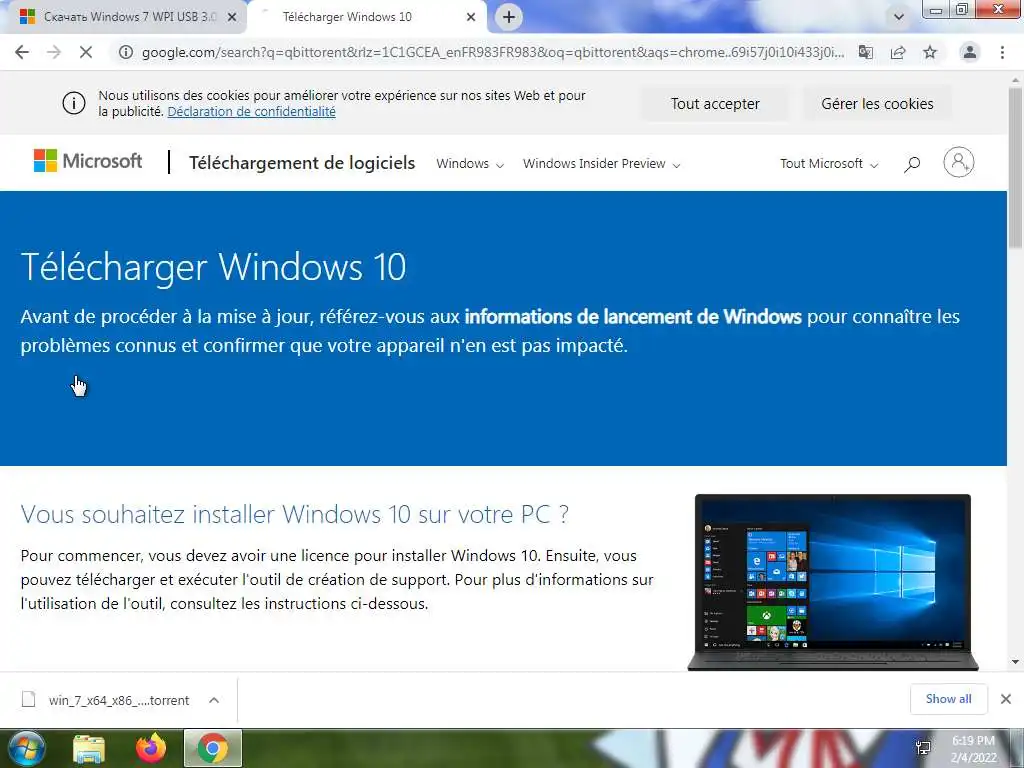This screenshot has width=1024, height=768.
Task: Close the Windows 7 WPI USB tab
Action: [232, 17]
